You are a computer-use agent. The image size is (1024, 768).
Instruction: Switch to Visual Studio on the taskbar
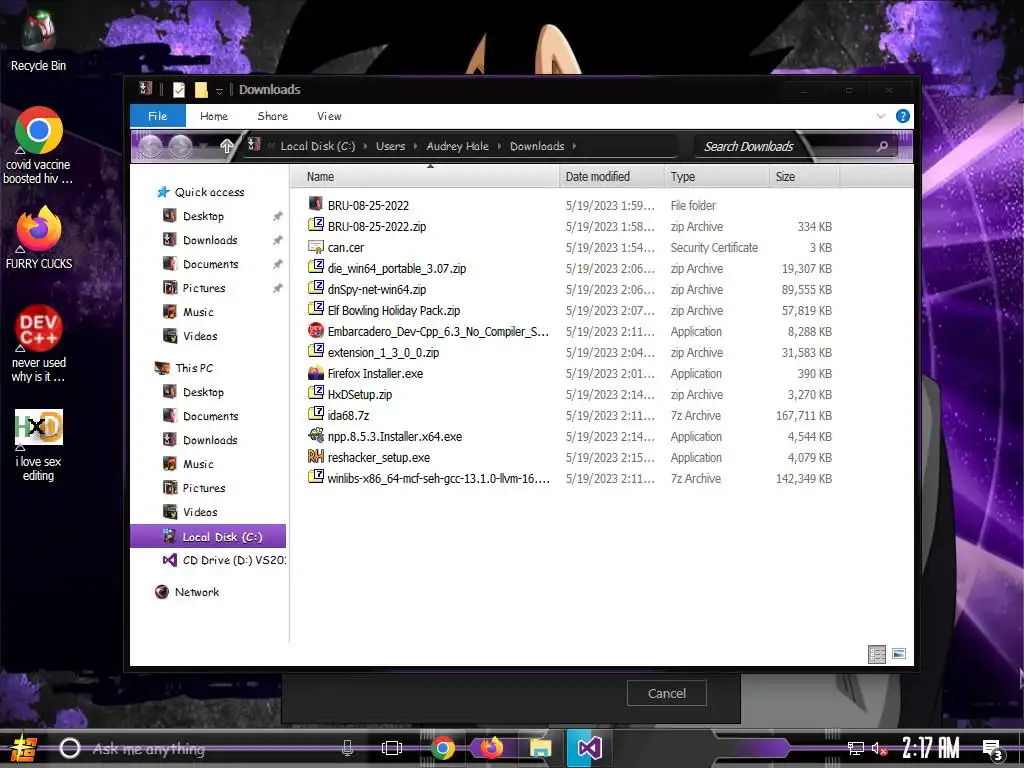pos(589,748)
